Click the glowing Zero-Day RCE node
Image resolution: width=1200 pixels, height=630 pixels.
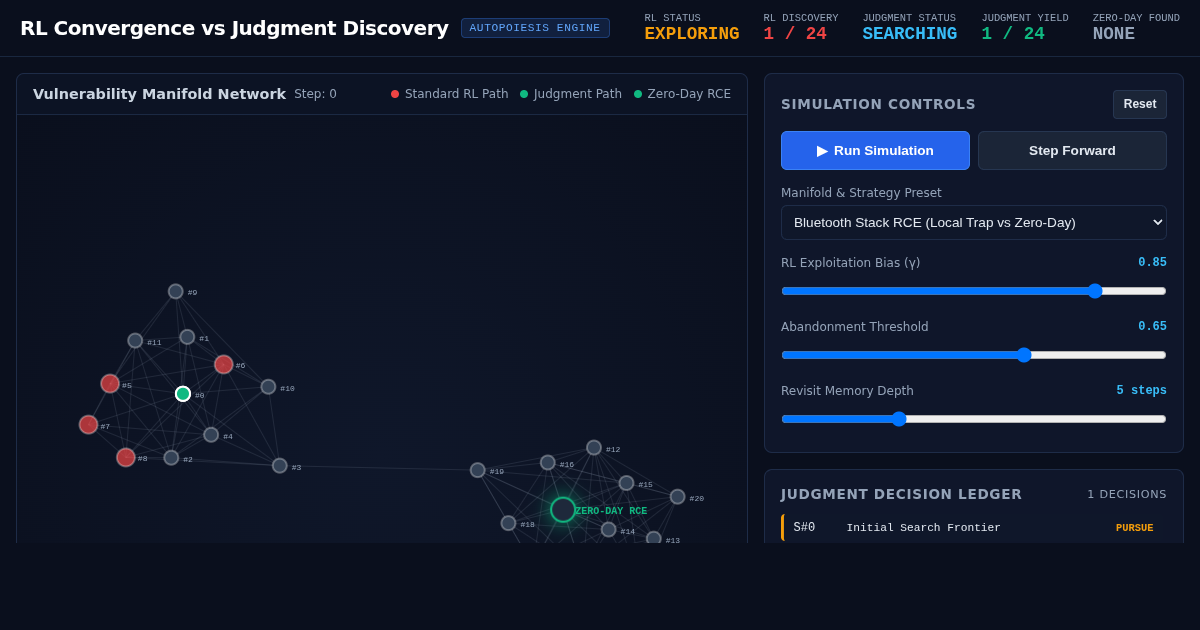[563, 510]
